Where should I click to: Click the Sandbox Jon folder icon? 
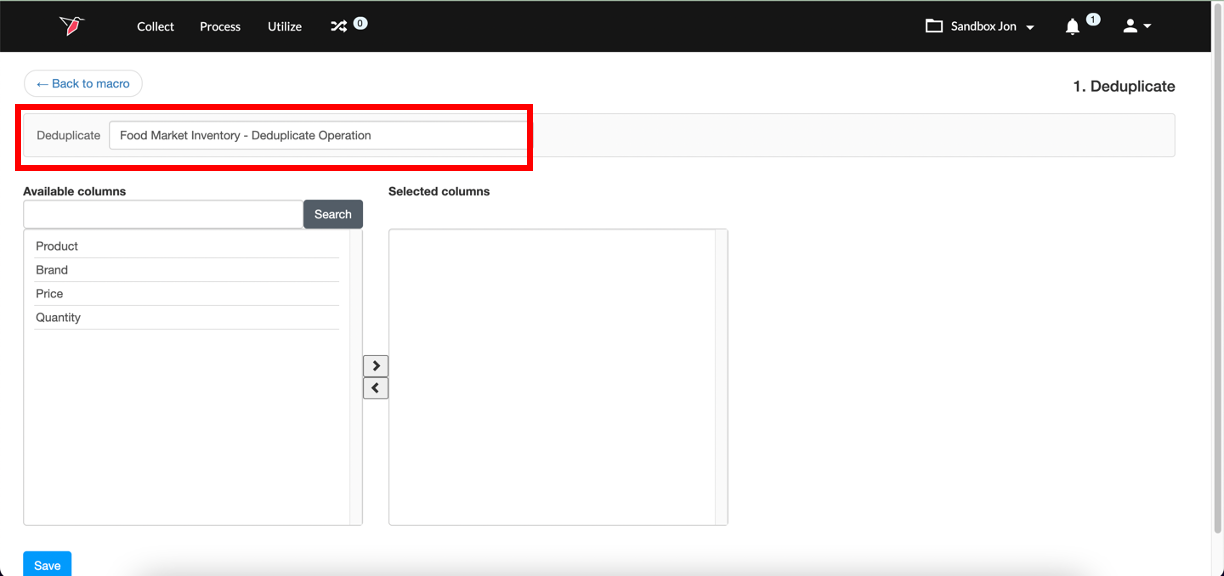point(934,26)
